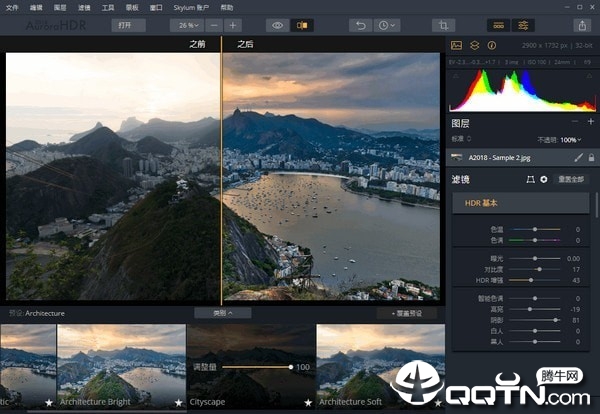Open the 26% zoom level dropdown
Viewport: 600px width, 414px height.
(x=186, y=25)
